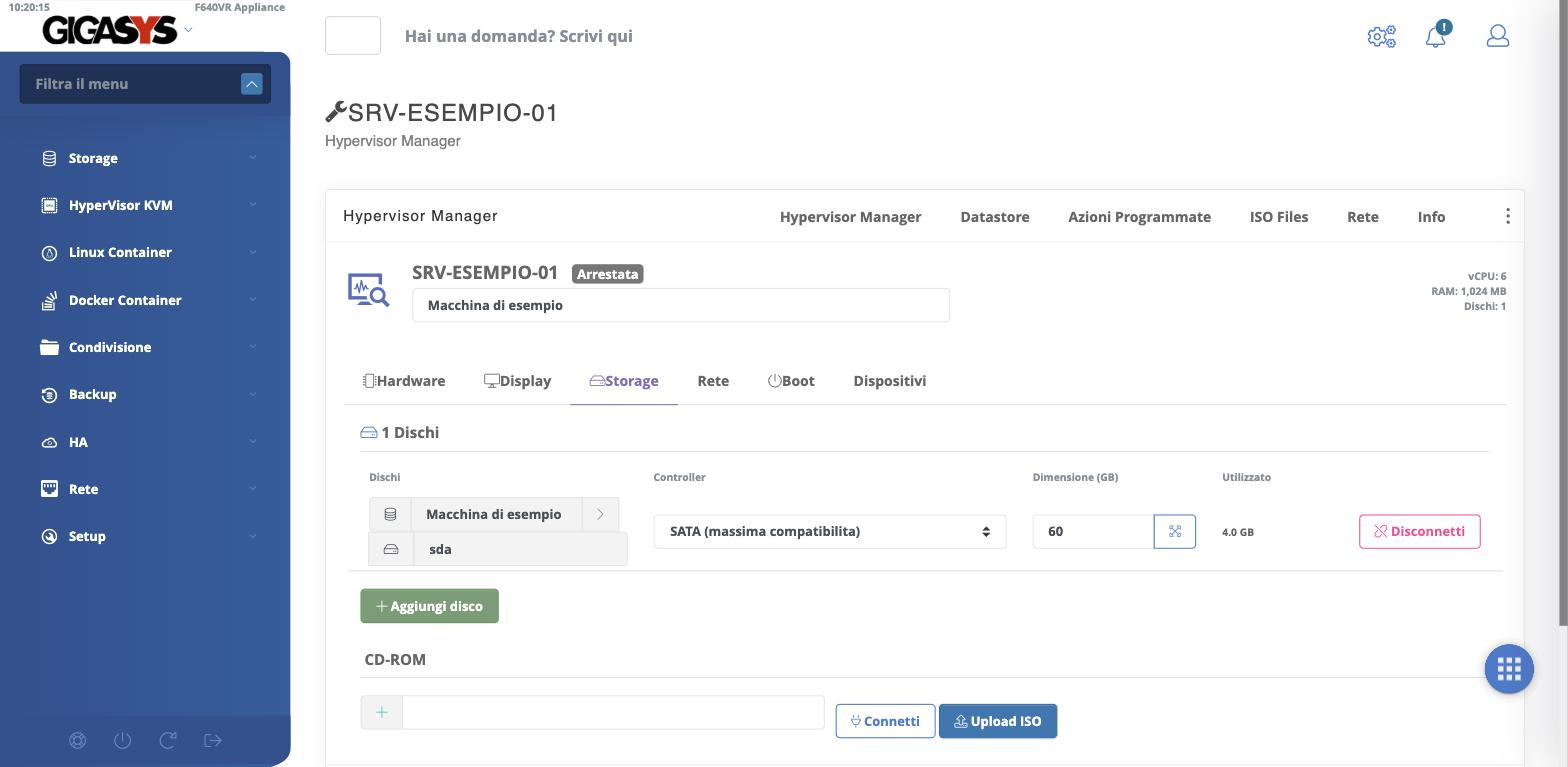Click the Rete network icon in sidebar
Image resolution: width=1568 pixels, height=767 pixels.
coord(49,489)
